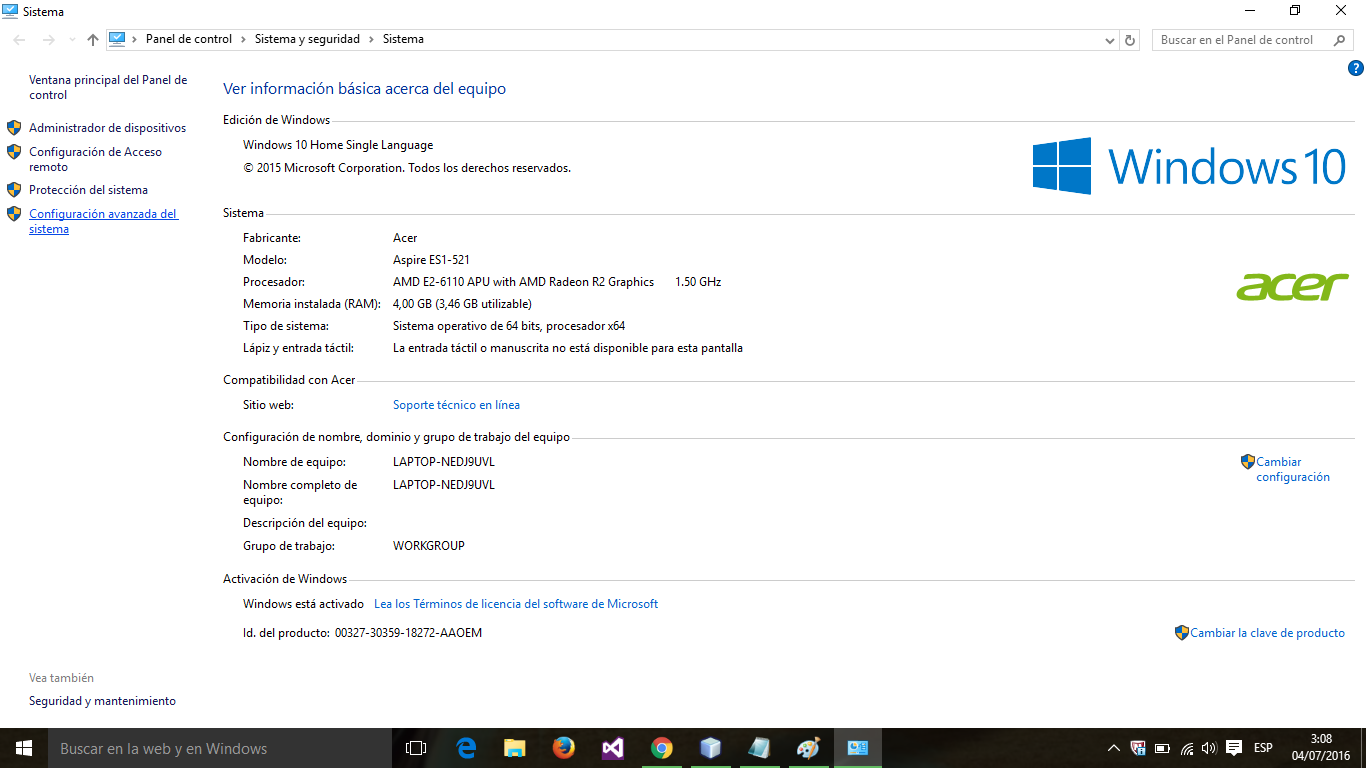Select Sistema in the breadcrumb path
This screenshot has height=768, width=1366.
click(x=403, y=39)
